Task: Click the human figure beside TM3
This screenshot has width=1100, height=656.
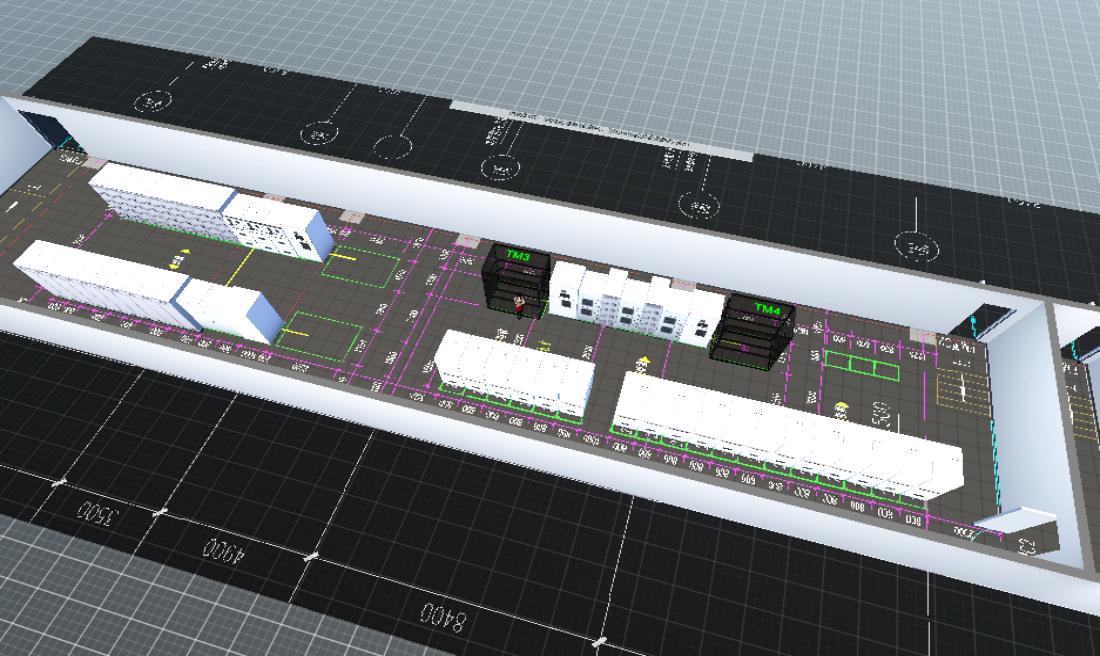Action: click(x=519, y=304)
